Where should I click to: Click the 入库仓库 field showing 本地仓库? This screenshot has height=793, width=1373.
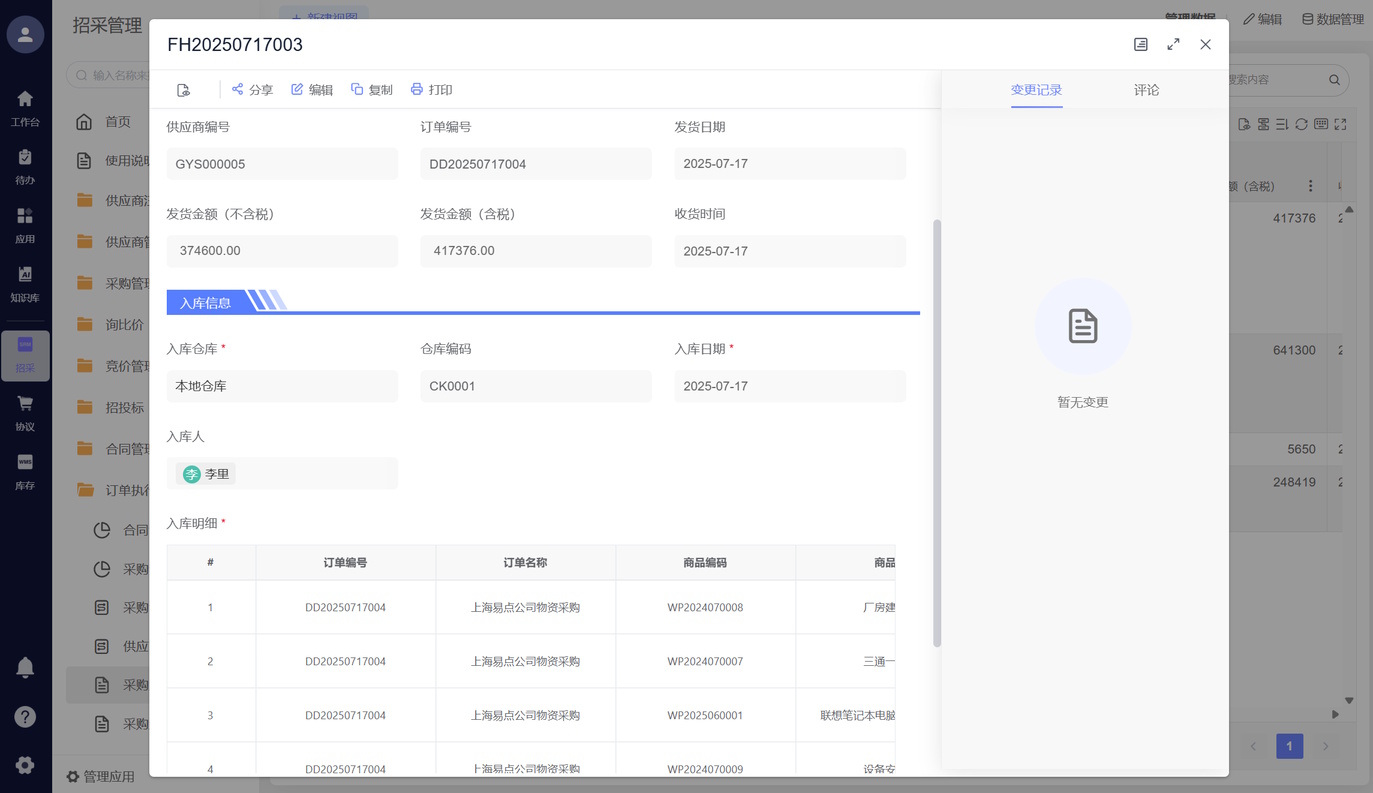tap(282, 386)
